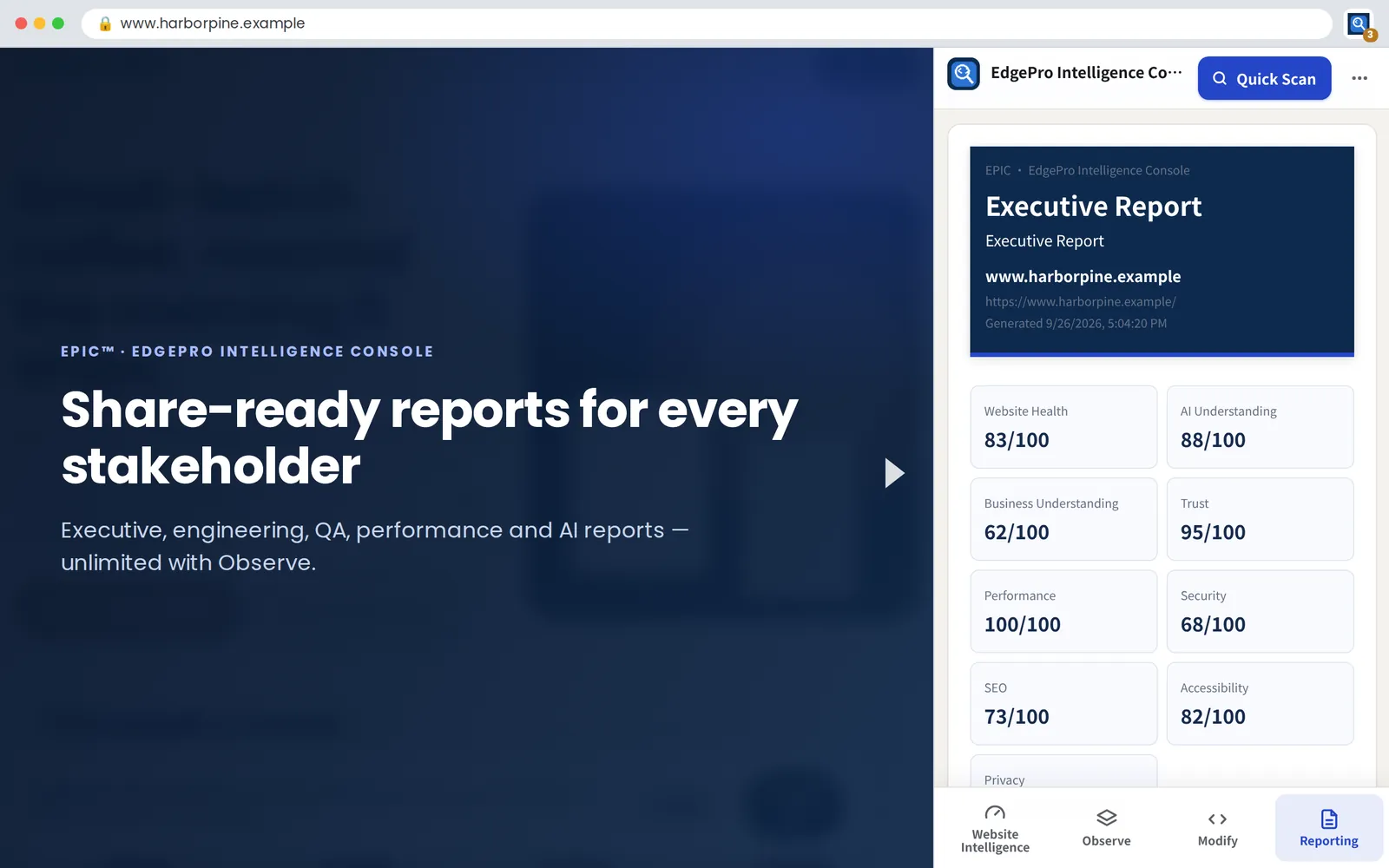Click 'EPIC™ · EDGEPRO INTELLIGENCE CONSOLE' eyebrow text

point(247,352)
